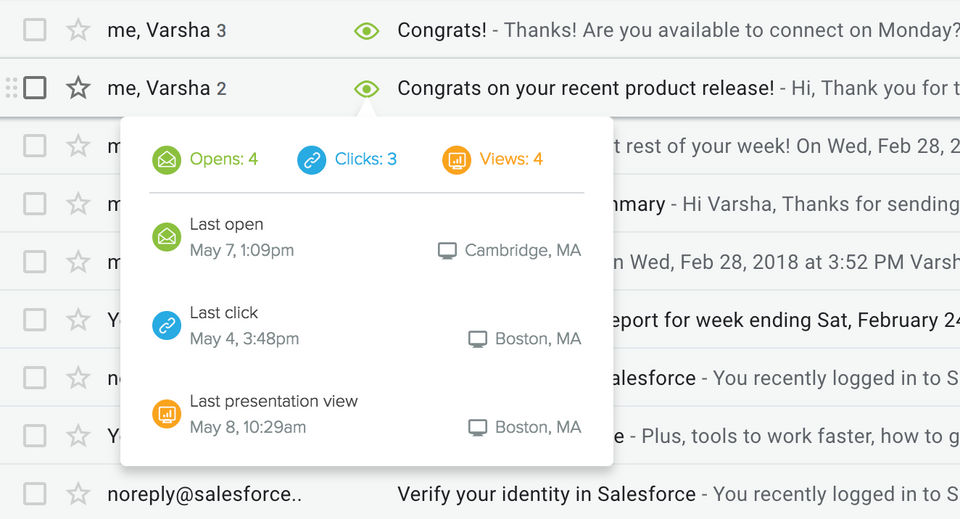960x519 pixels.
Task: Click the "Views: 4" stat label
Action: (511, 159)
